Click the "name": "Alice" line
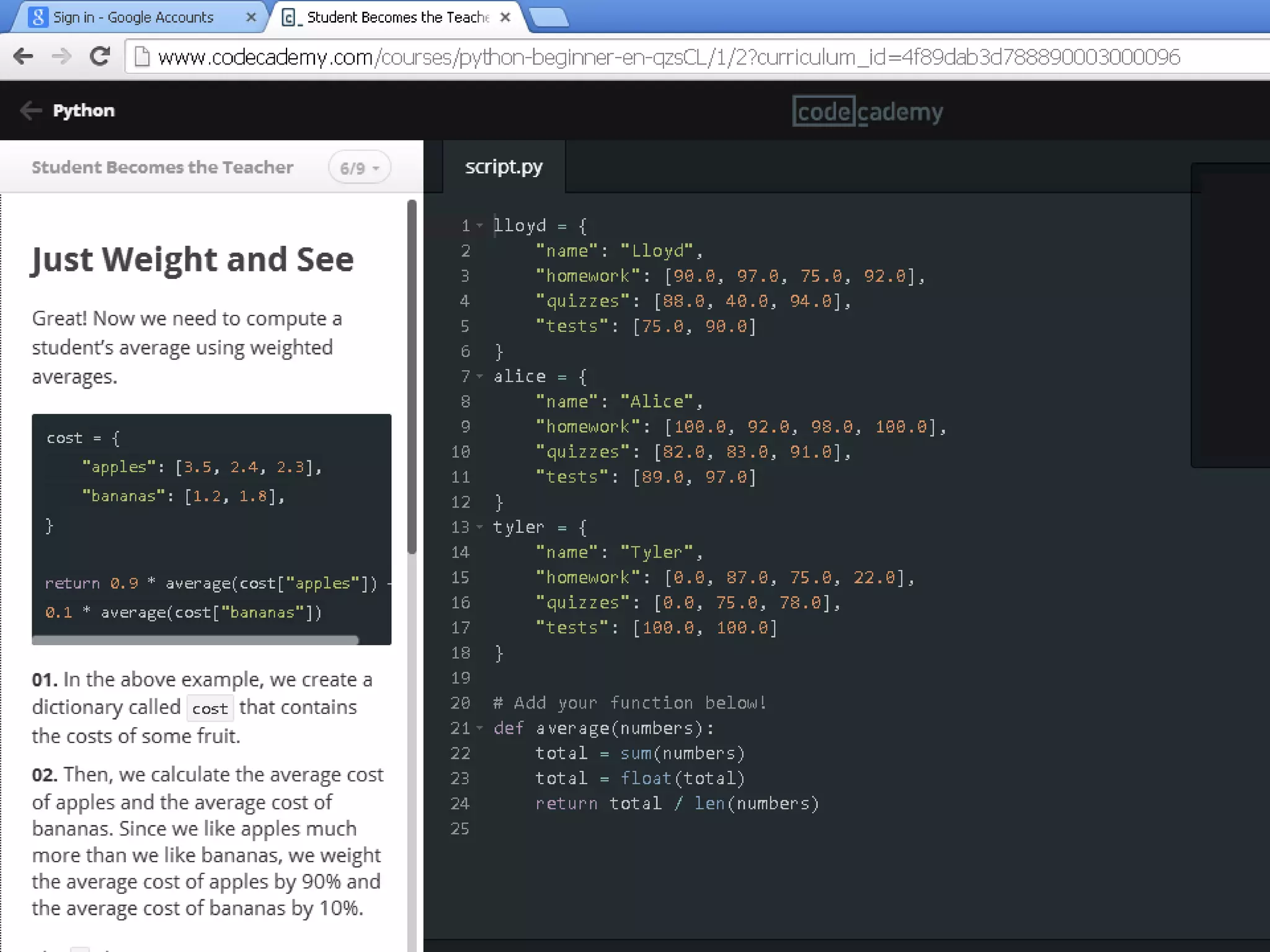Image resolution: width=1270 pixels, height=952 pixels. click(619, 402)
